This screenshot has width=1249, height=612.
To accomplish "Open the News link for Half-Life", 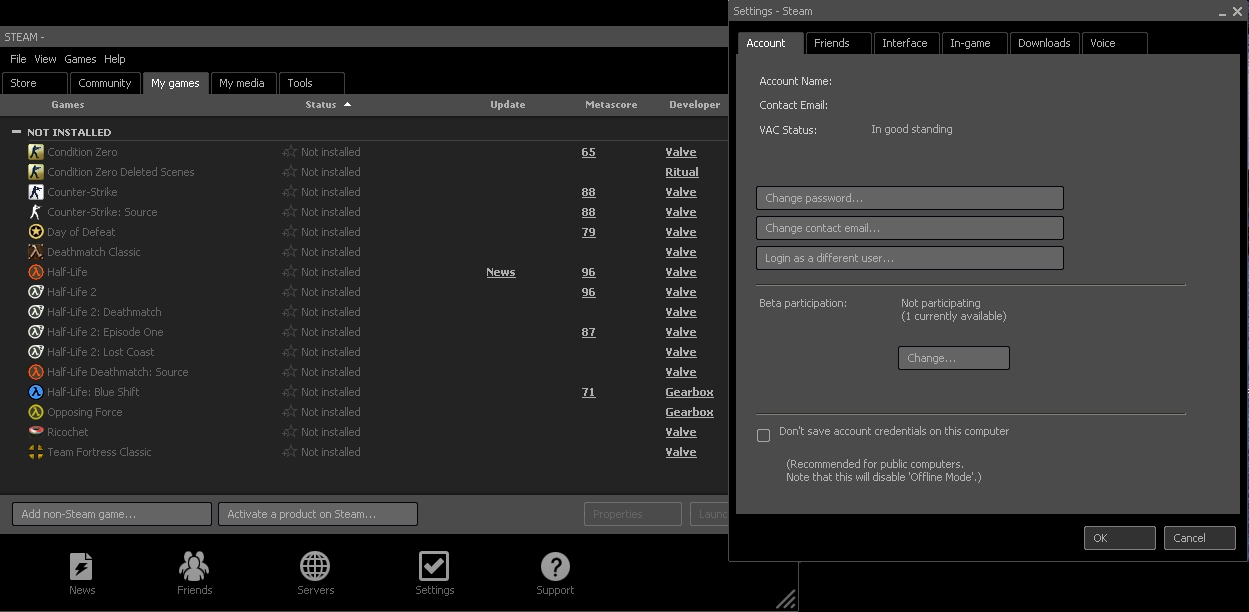I will 500,272.
